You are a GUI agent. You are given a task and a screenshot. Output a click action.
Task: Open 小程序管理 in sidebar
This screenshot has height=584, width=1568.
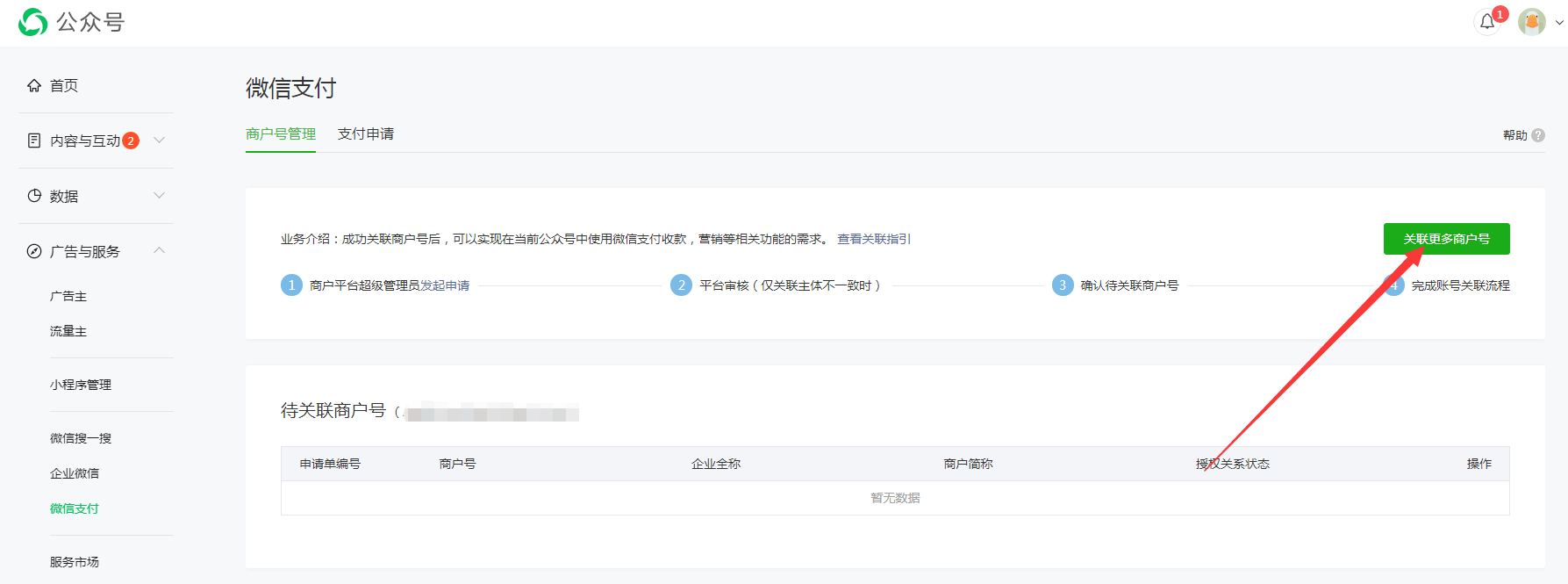pyautogui.click(x=81, y=385)
